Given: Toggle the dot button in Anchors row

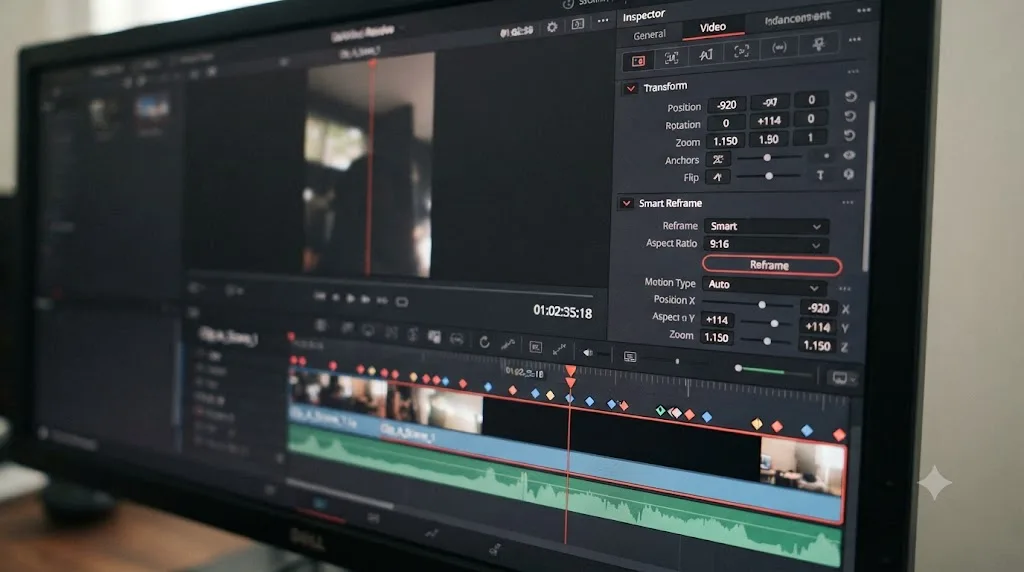Looking at the screenshot, I should point(826,156).
